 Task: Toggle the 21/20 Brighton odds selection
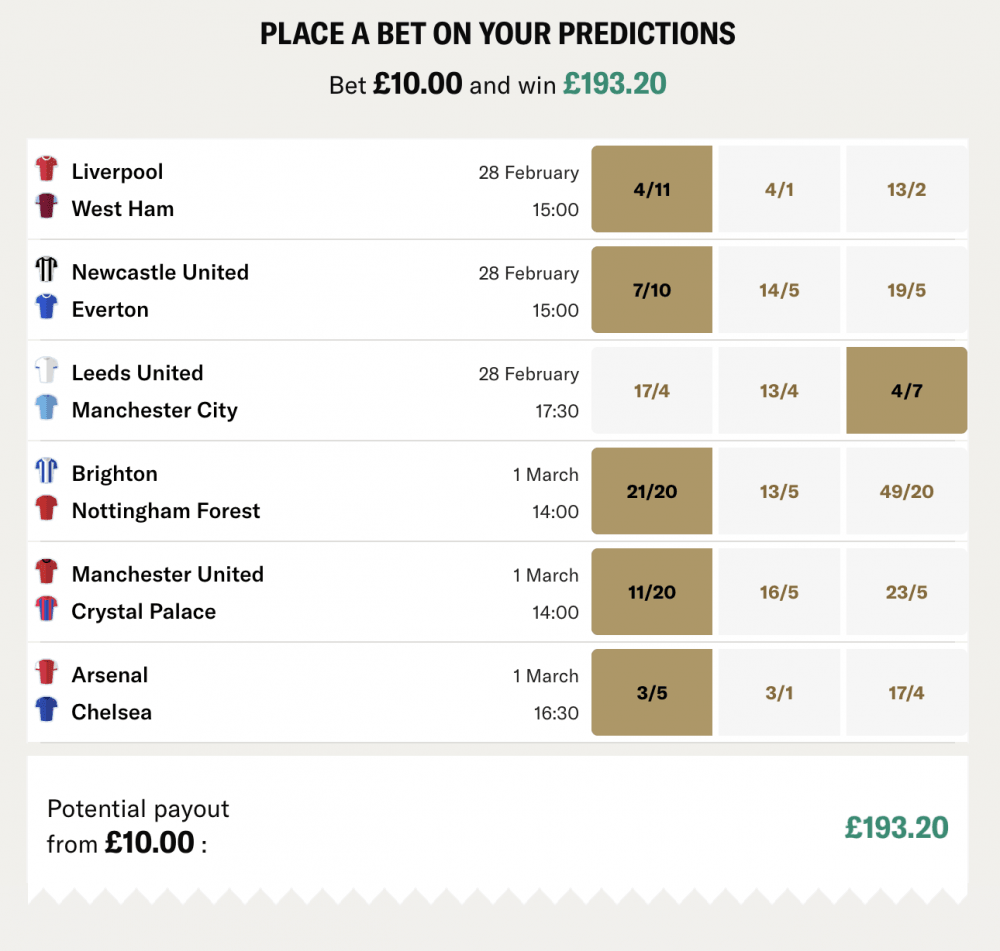tap(652, 491)
